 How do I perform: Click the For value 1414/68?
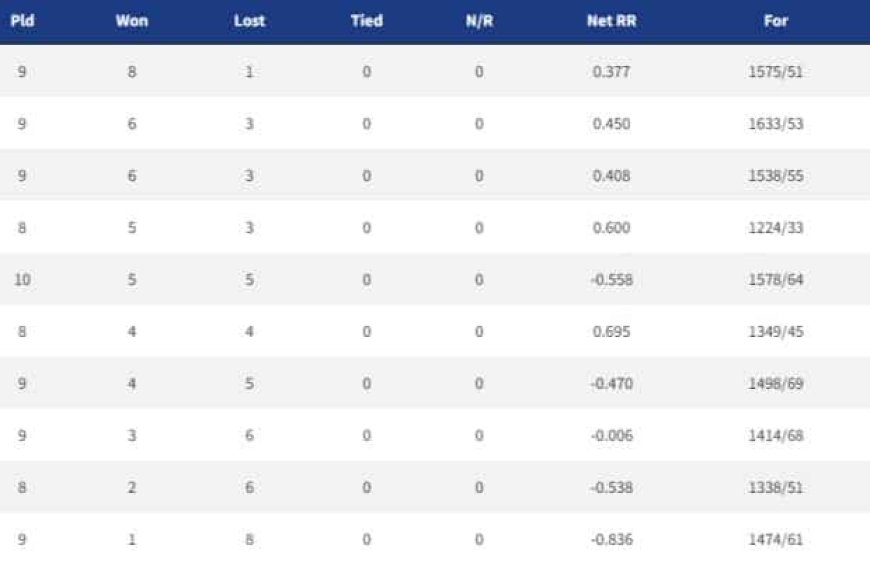(776, 436)
